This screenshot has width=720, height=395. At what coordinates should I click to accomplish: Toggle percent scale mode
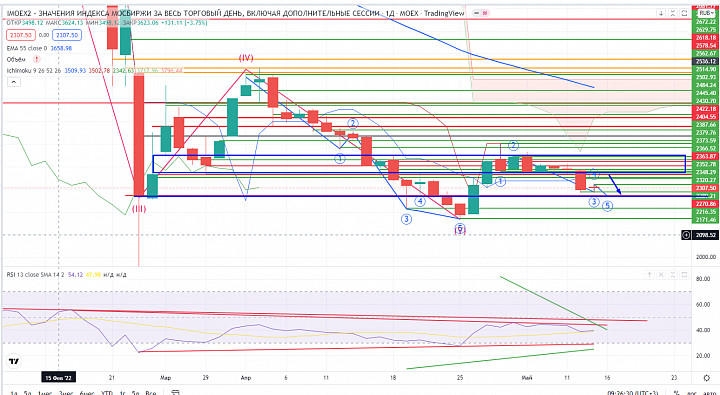point(676,393)
